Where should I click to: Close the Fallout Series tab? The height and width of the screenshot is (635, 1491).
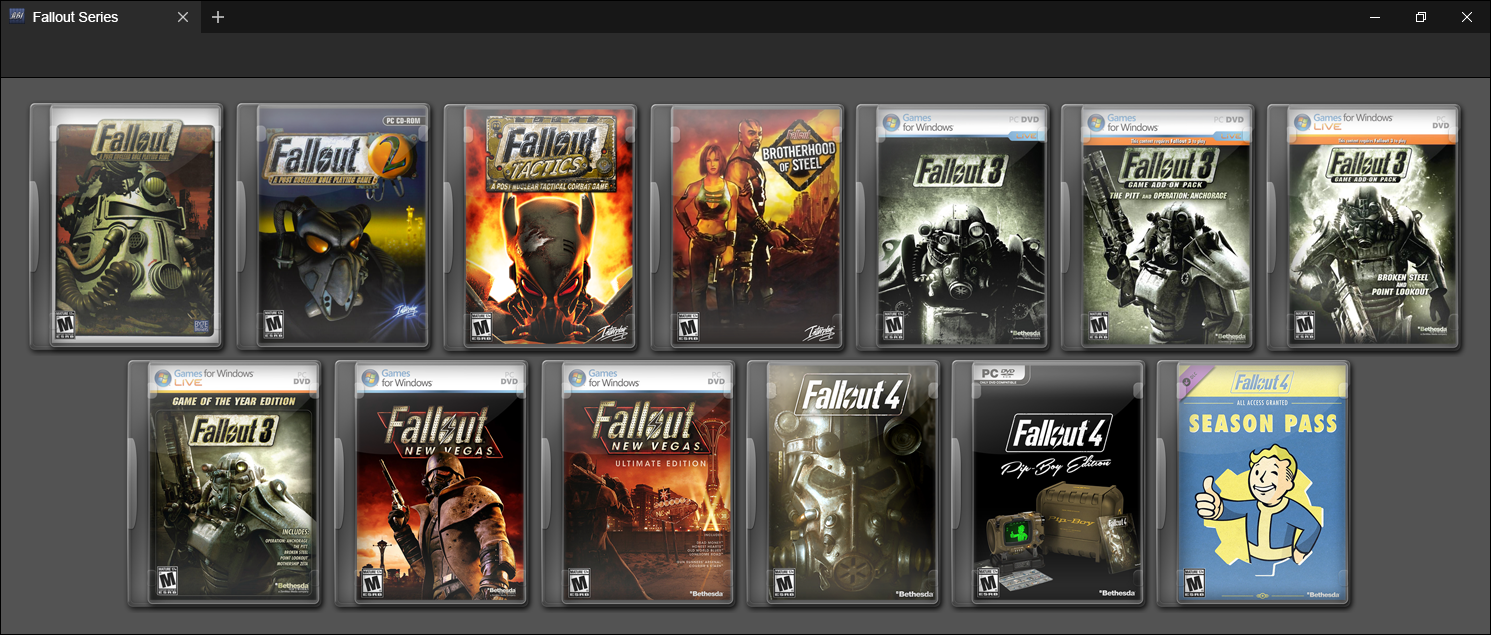pos(183,17)
